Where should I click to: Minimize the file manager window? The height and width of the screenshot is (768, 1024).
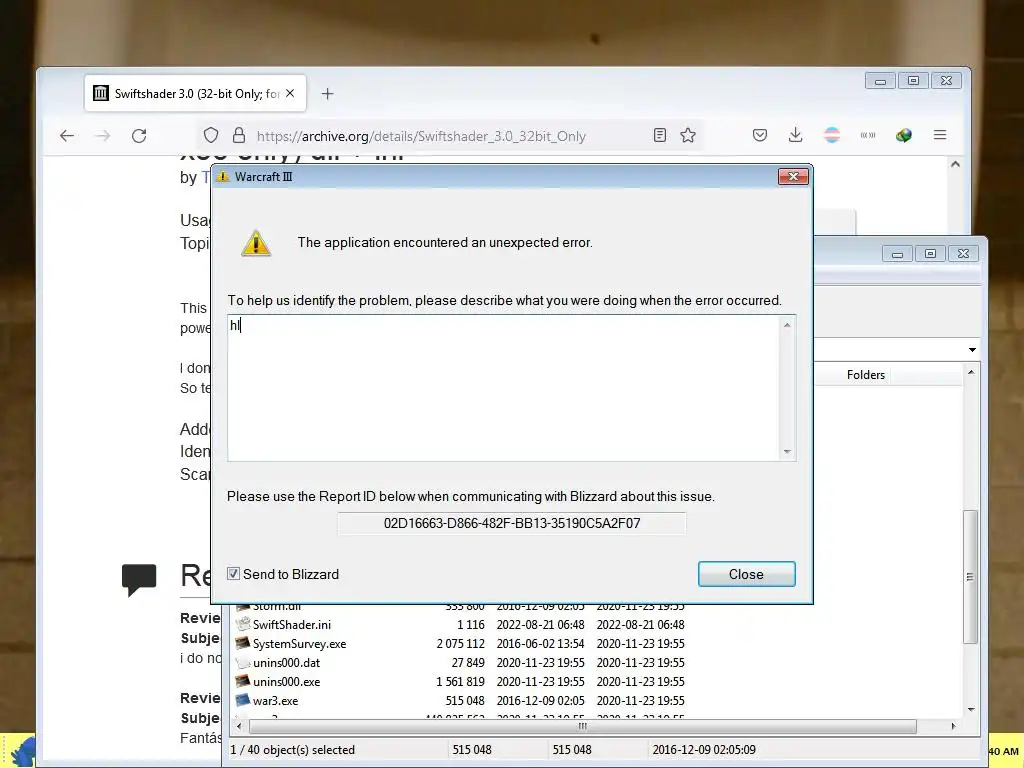pos(897,254)
